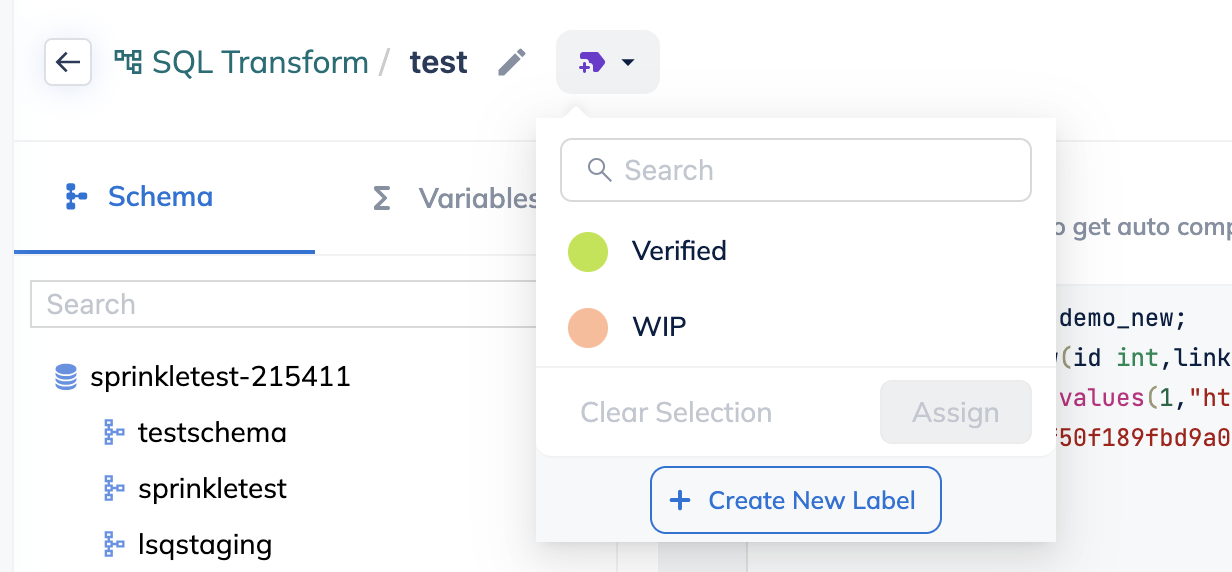Click the schema icon next to testschema
1232x572 pixels.
coord(115,432)
